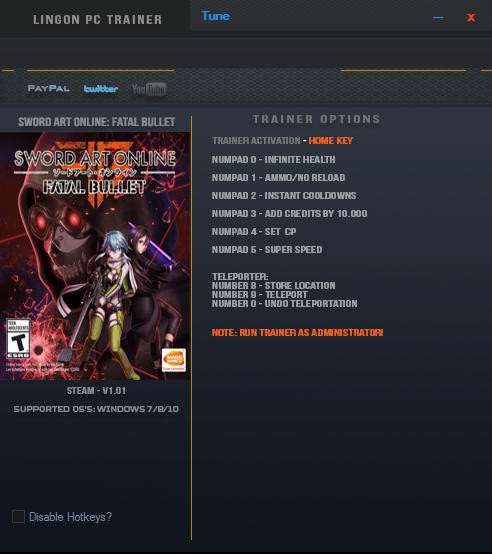Click the Bandai Namco logo on cover
This screenshot has width=492, height=554.
point(174,360)
